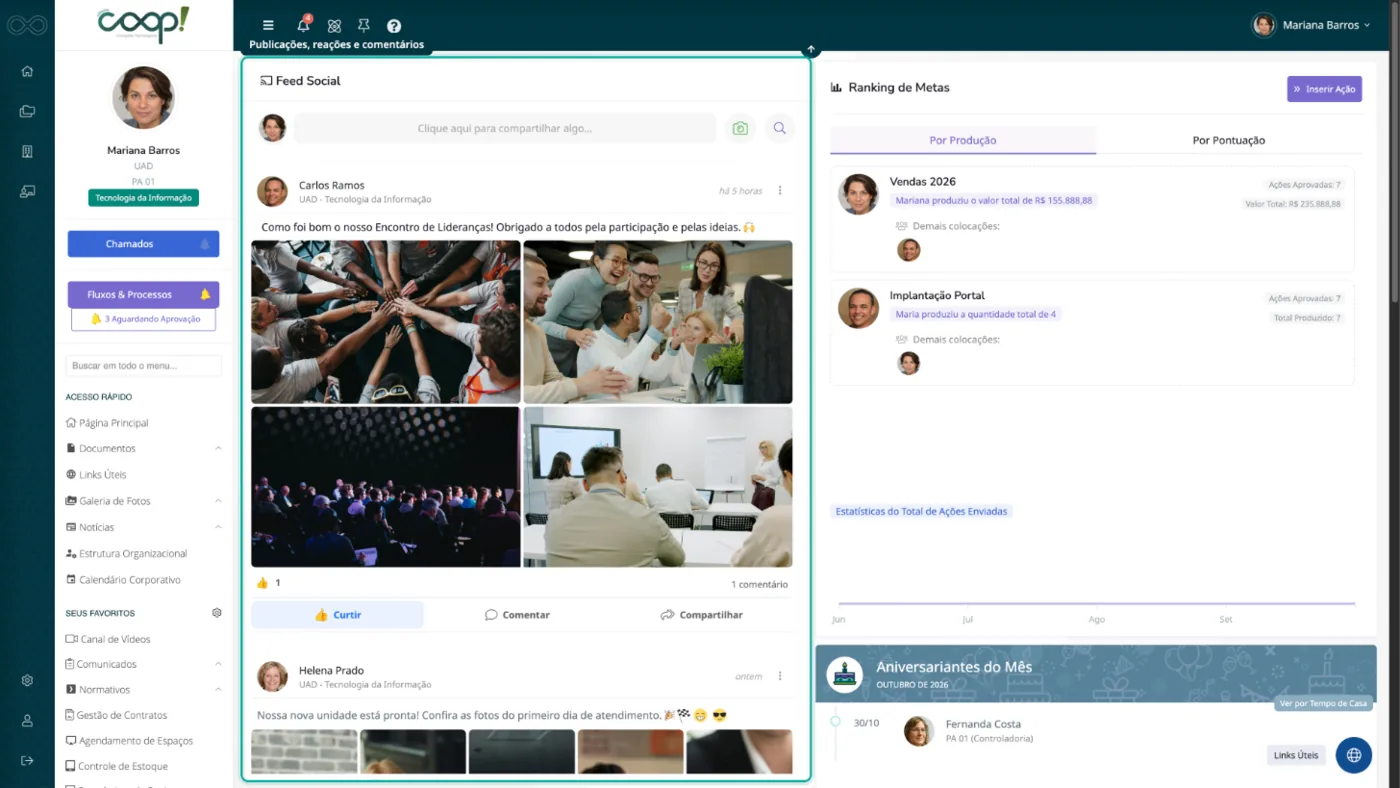1400x788 pixels.
Task: Open the favorites settings gear icon
Action: coord(217,613)
